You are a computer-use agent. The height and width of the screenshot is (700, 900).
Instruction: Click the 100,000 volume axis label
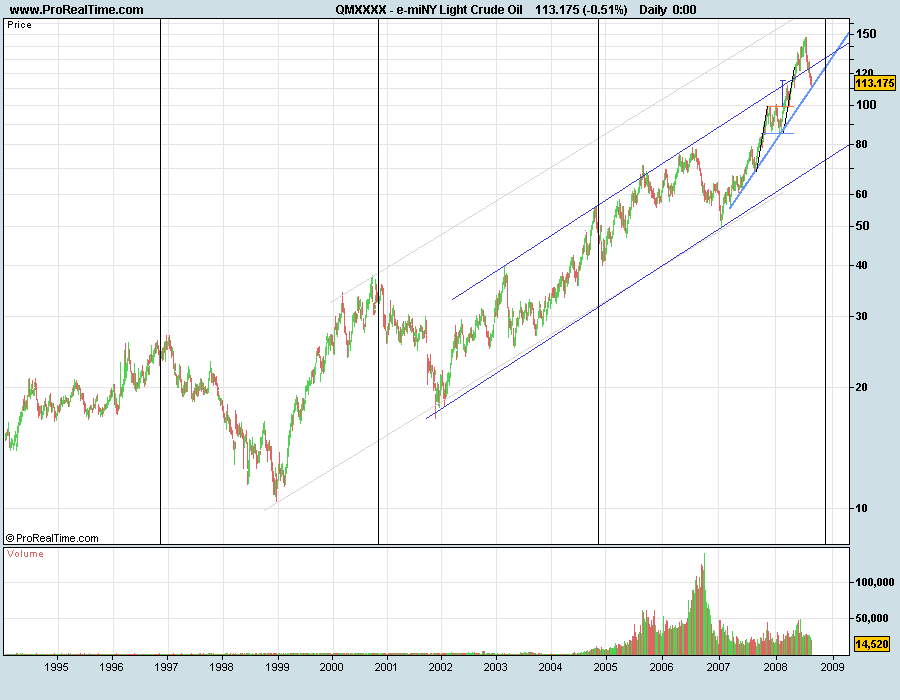(874, 582)
